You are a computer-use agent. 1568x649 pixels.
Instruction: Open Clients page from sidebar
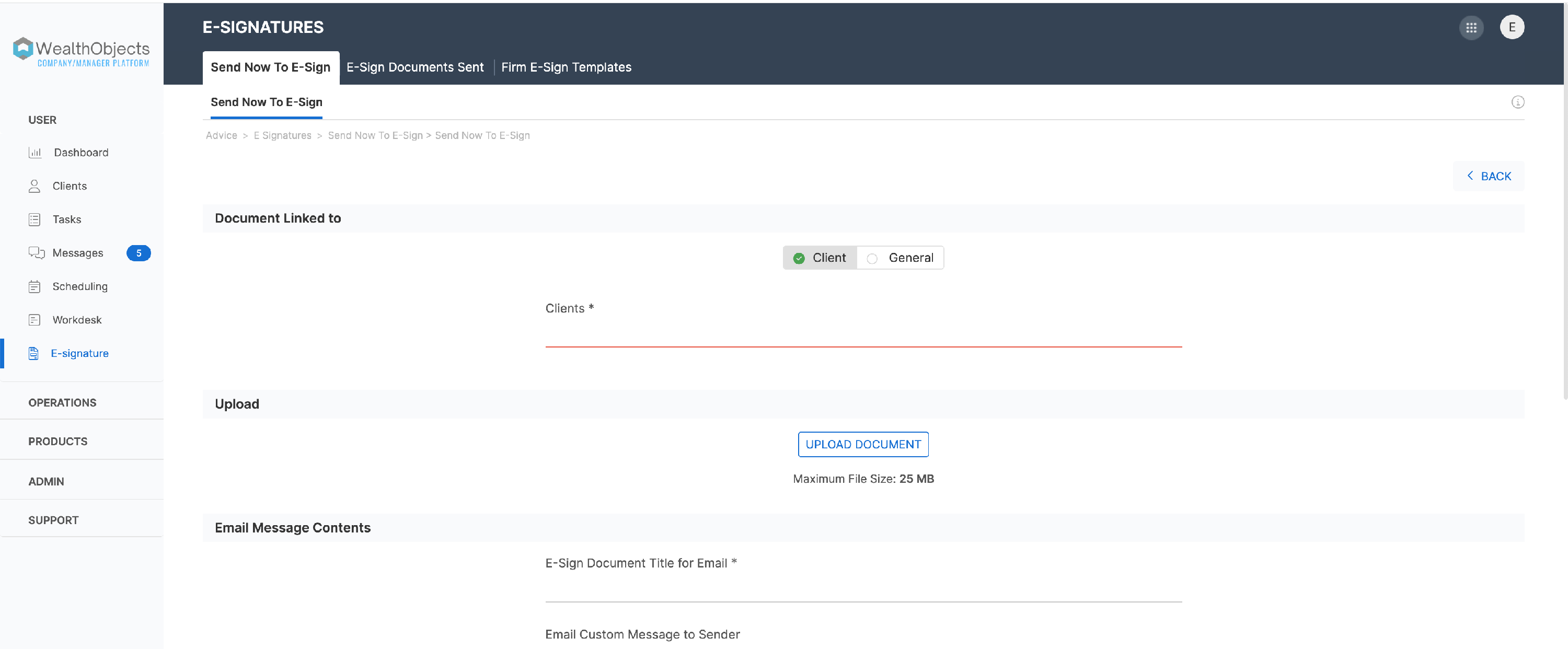(70, 187)
